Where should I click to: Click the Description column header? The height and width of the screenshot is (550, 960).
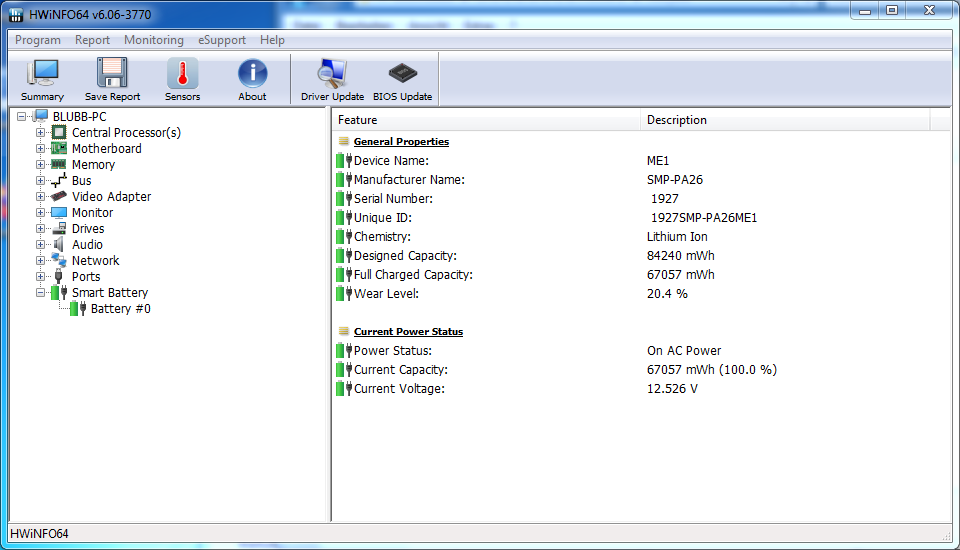(785, 120)
